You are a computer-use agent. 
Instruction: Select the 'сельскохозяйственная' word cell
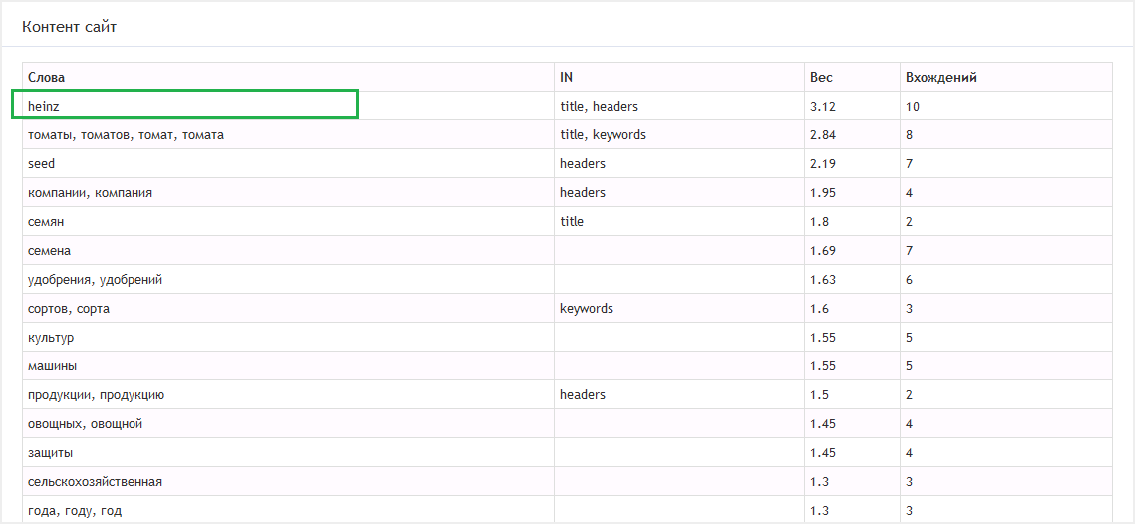tap(95, 482)
